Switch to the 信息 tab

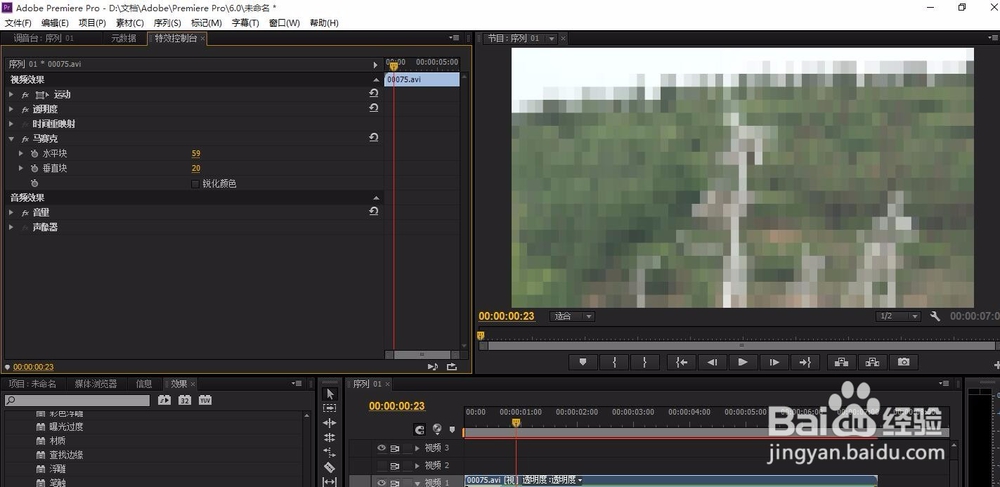[x=144, y=384]
